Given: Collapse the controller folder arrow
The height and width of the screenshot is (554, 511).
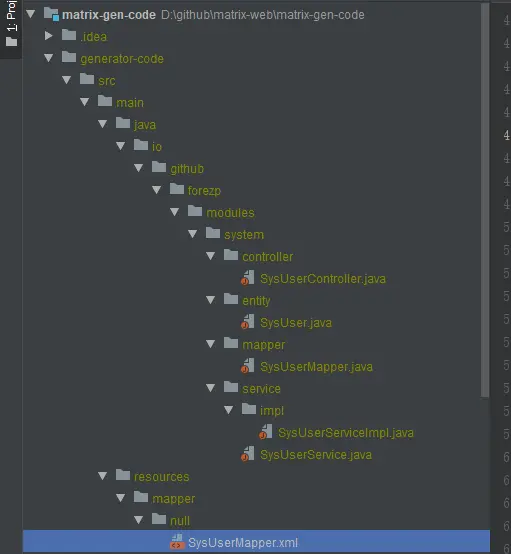Looking at the screenshot, I should (x=211, y=256).
